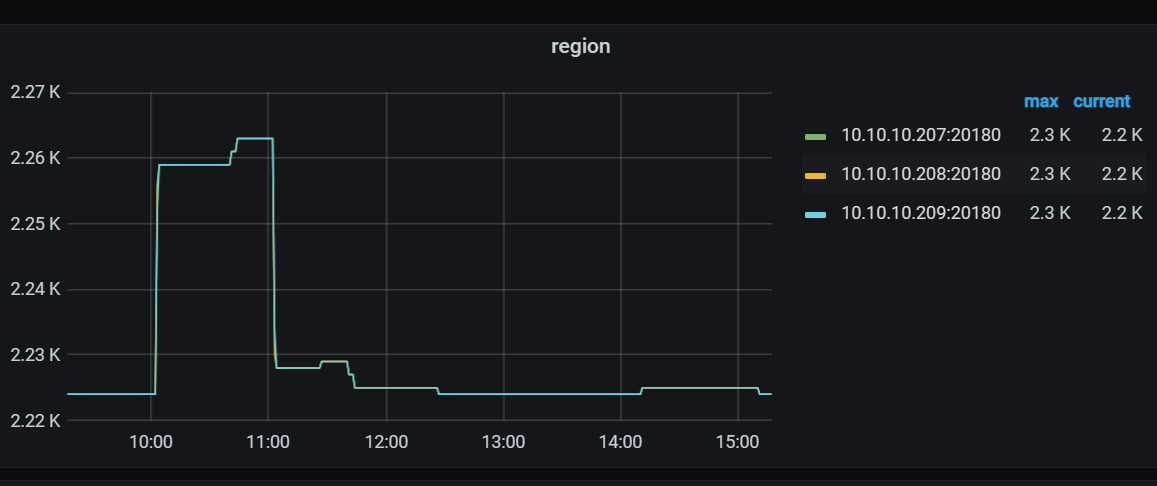Sort legend by current column header
The image size is (1157, 486).
[1101, 102]
